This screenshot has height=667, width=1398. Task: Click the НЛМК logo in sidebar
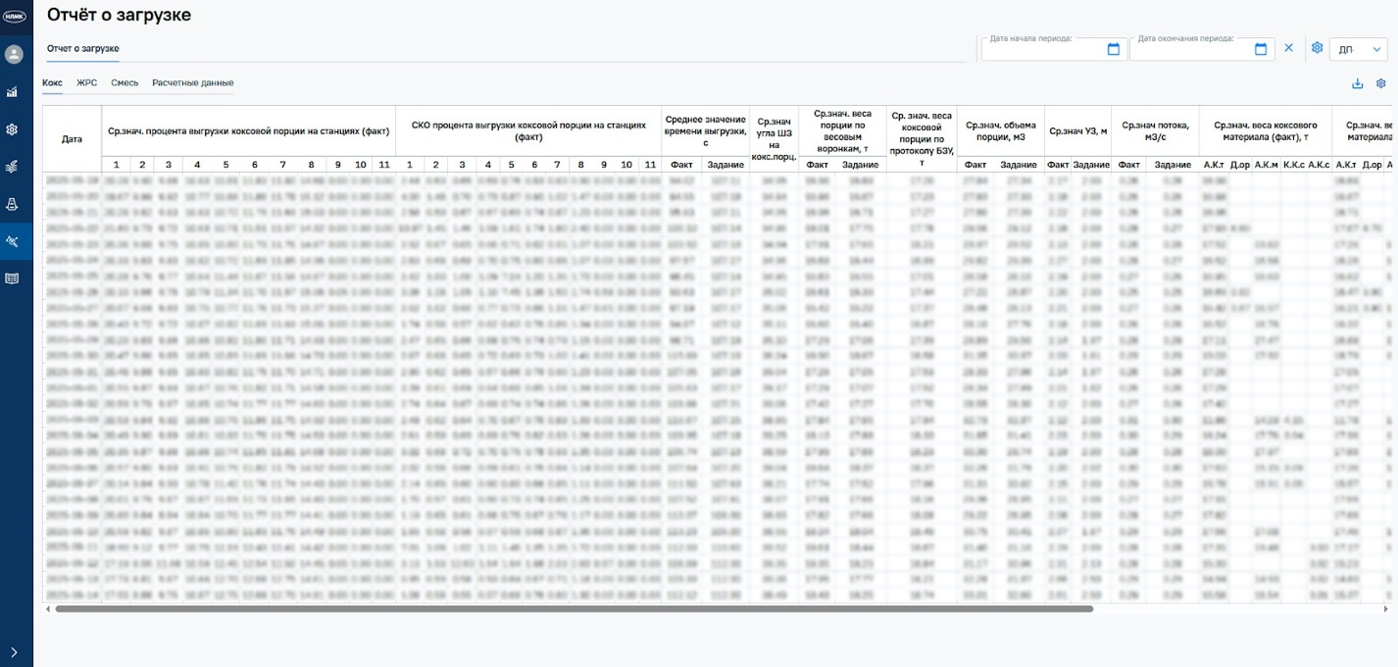(14, 16)
